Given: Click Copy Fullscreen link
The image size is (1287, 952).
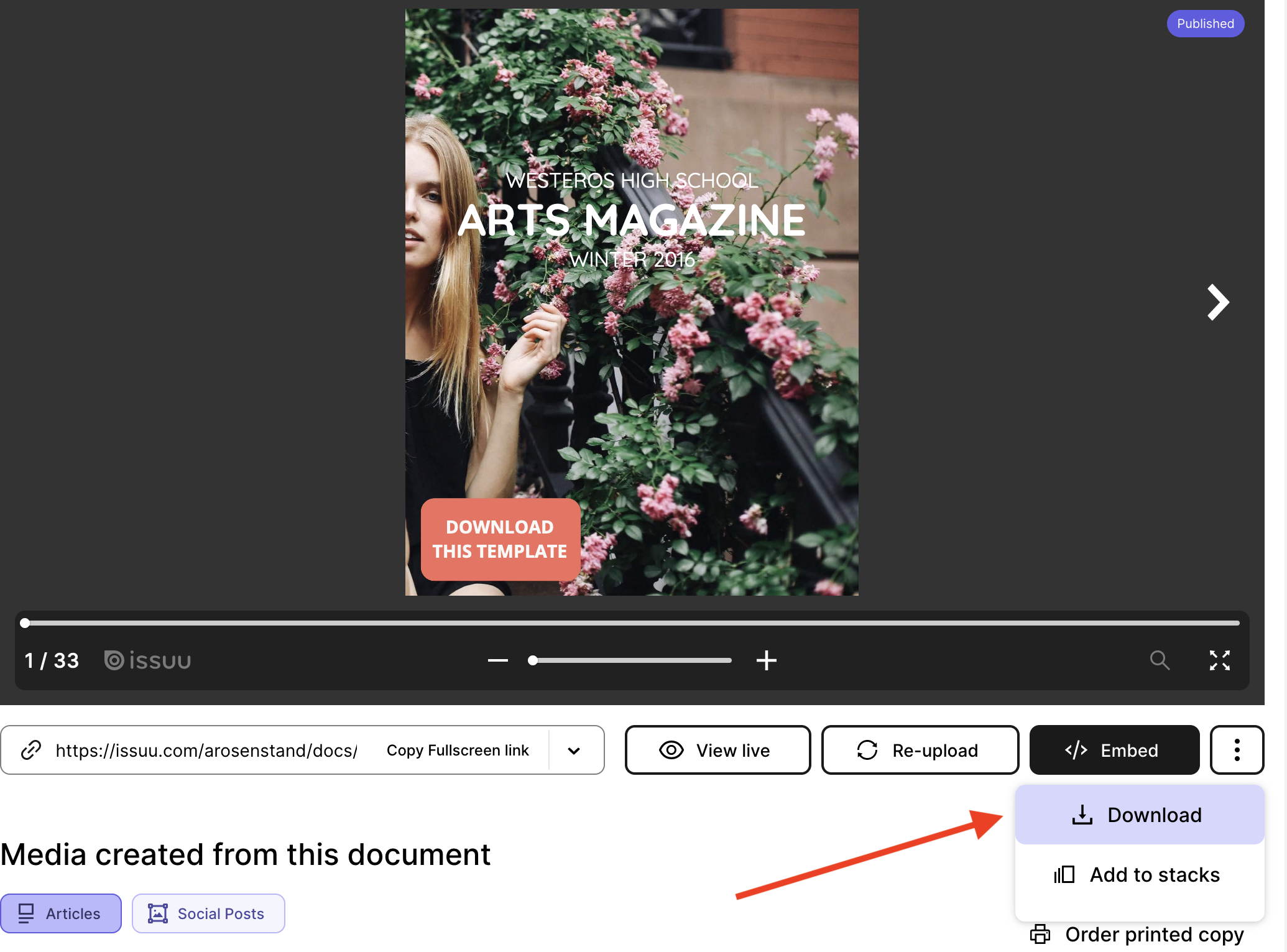Looking at the screenshot, I should coord(458,750).
